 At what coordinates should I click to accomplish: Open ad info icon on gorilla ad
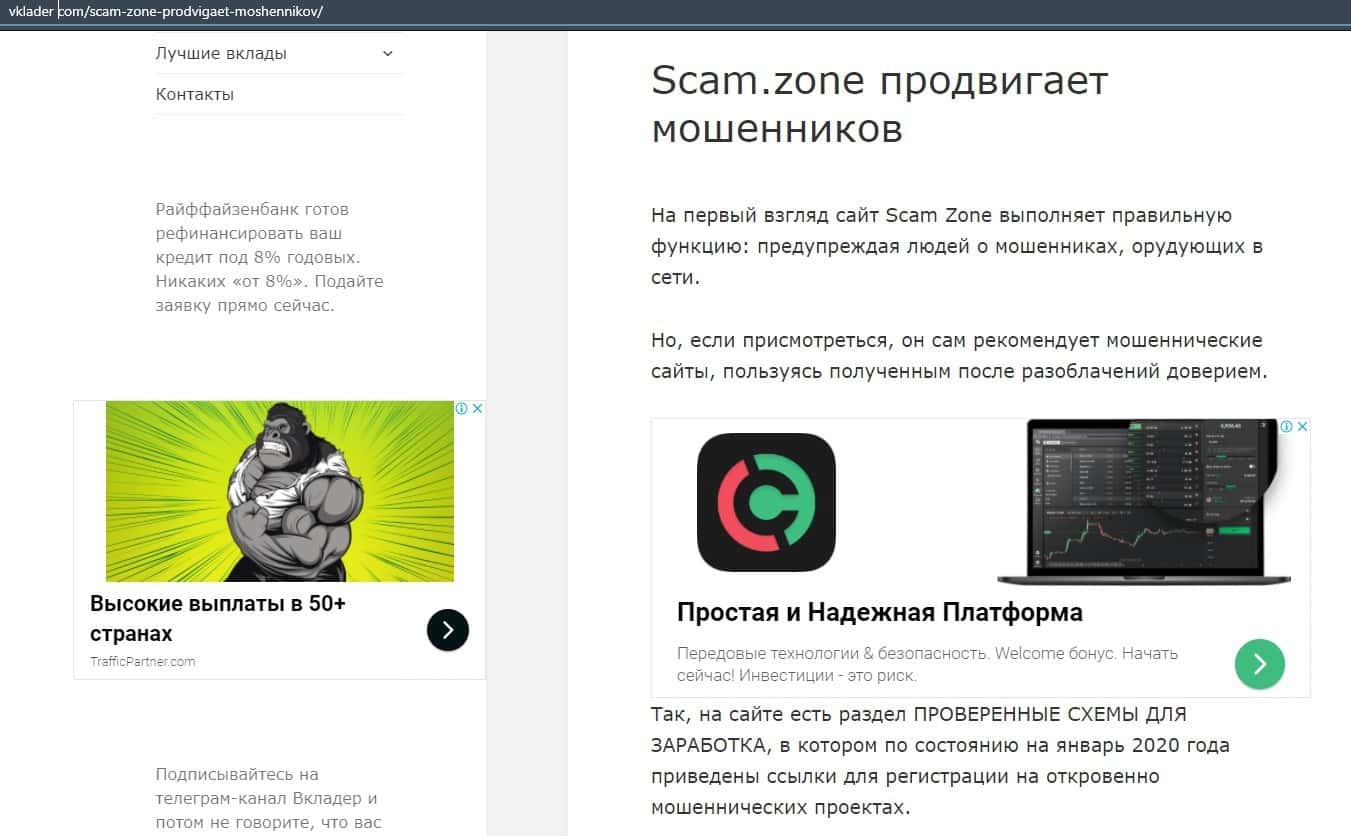(462, 409)
